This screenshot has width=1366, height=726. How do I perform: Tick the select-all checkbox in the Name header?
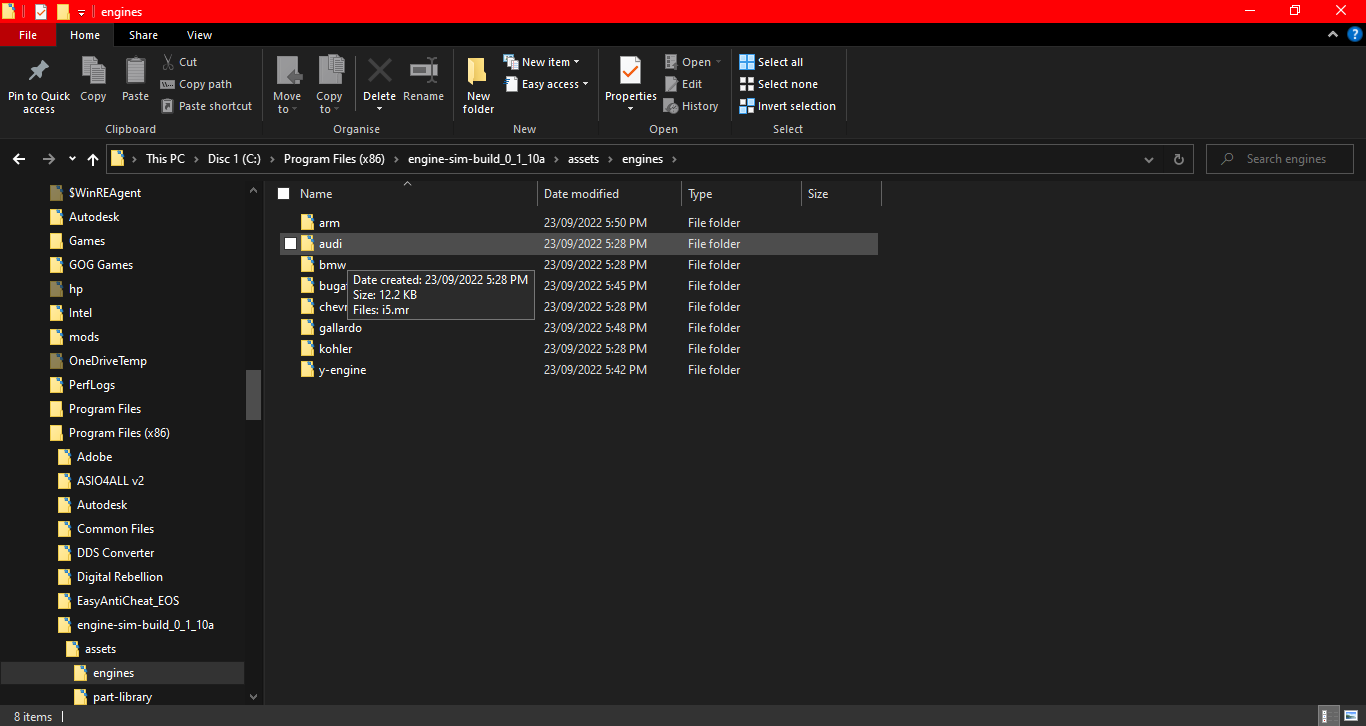283,193
